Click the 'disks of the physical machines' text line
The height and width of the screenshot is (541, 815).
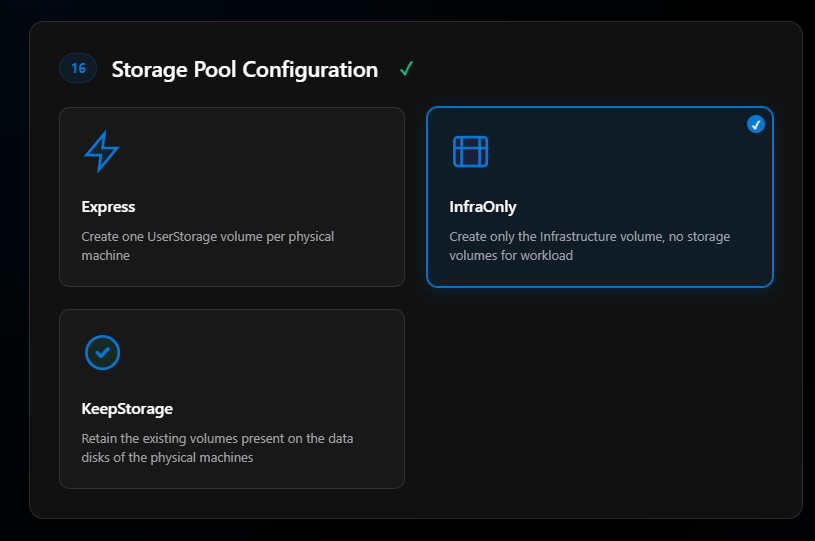[x=167, y=458]
